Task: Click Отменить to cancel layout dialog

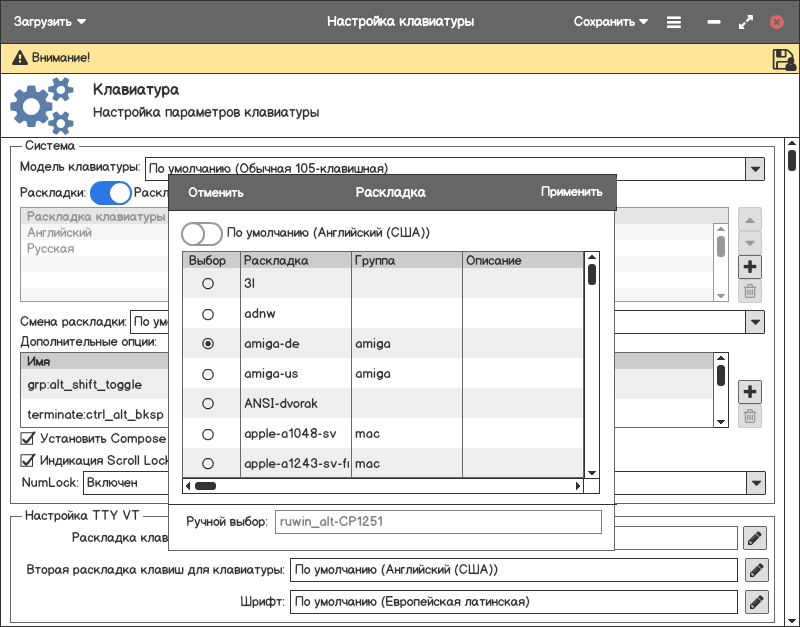Action: point(216,193)
